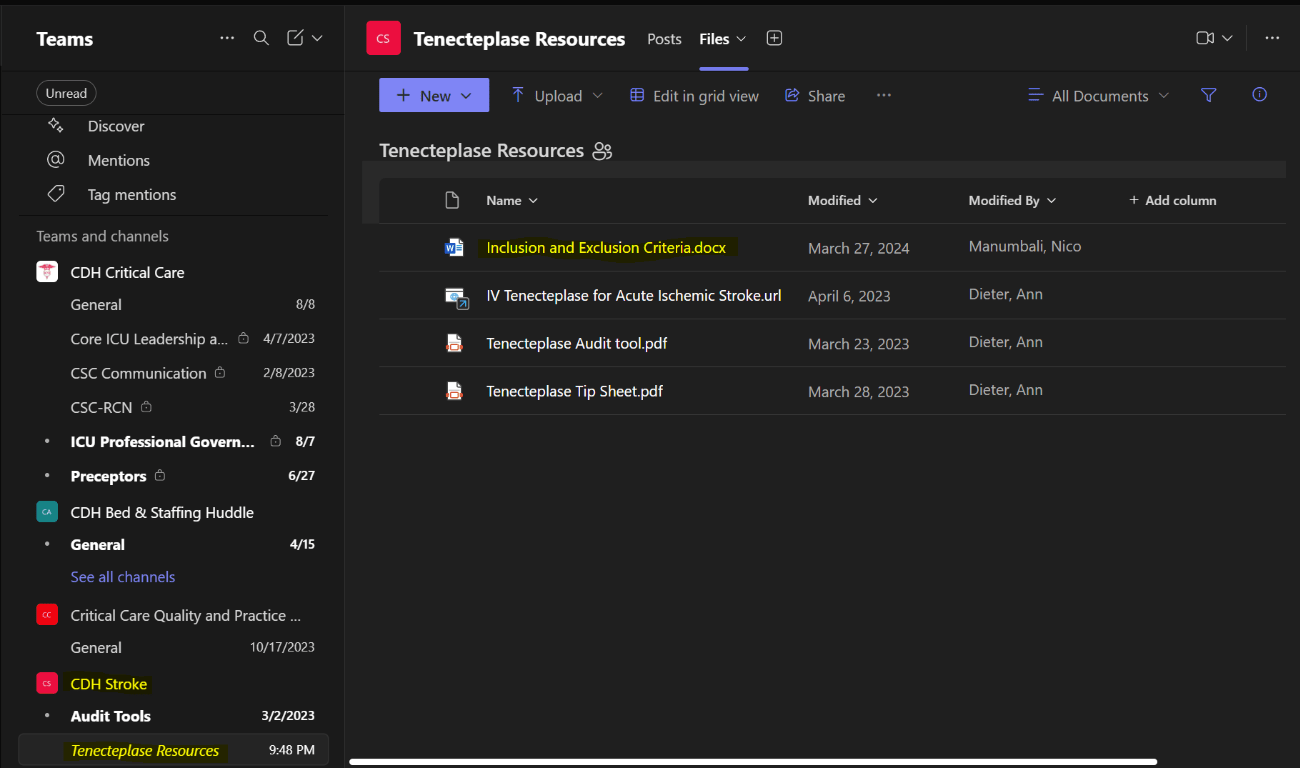Select the CDH Stroke team
1300x768 pixels.
[x=109, y=684]
